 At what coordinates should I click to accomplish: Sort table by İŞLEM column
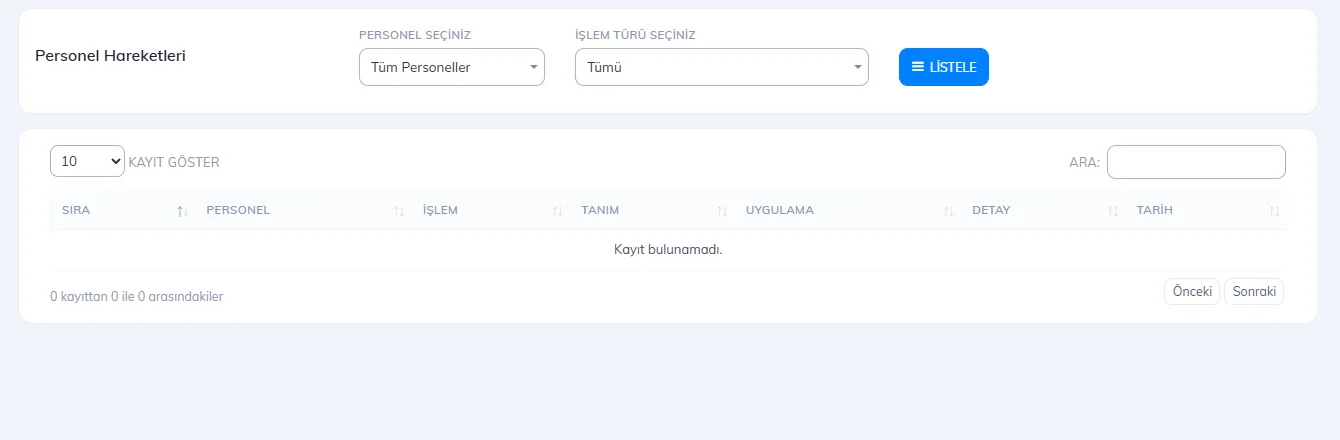490,210
